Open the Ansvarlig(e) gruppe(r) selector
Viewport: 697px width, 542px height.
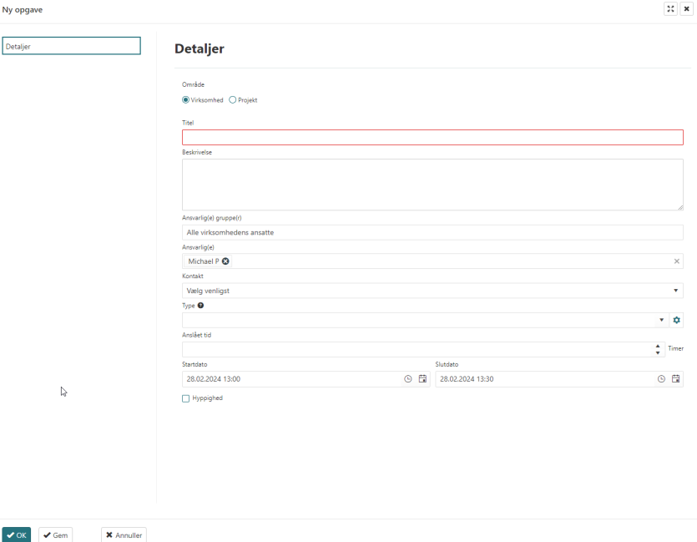coord(432,232)
